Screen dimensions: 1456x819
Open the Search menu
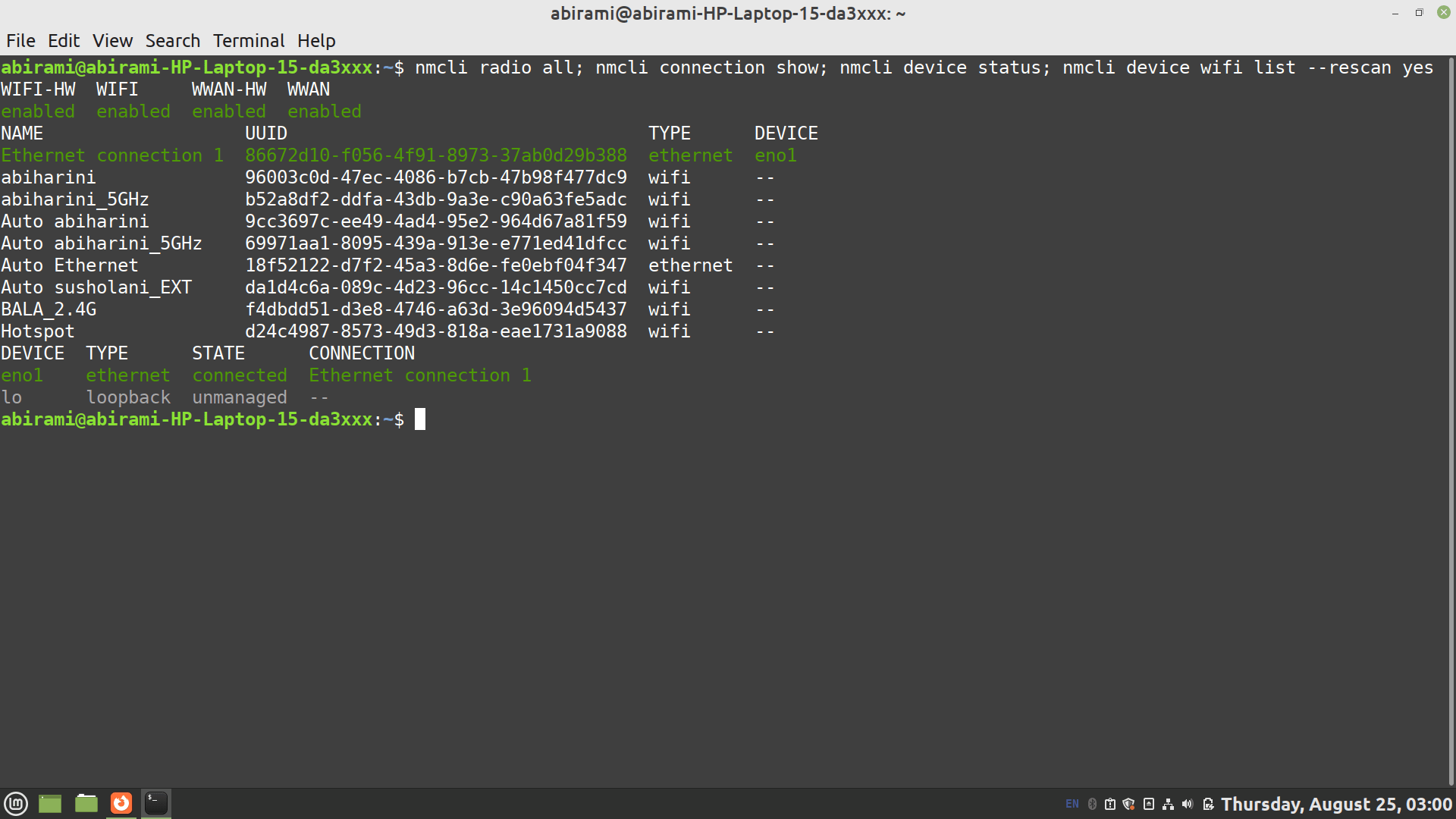point(173,41)
